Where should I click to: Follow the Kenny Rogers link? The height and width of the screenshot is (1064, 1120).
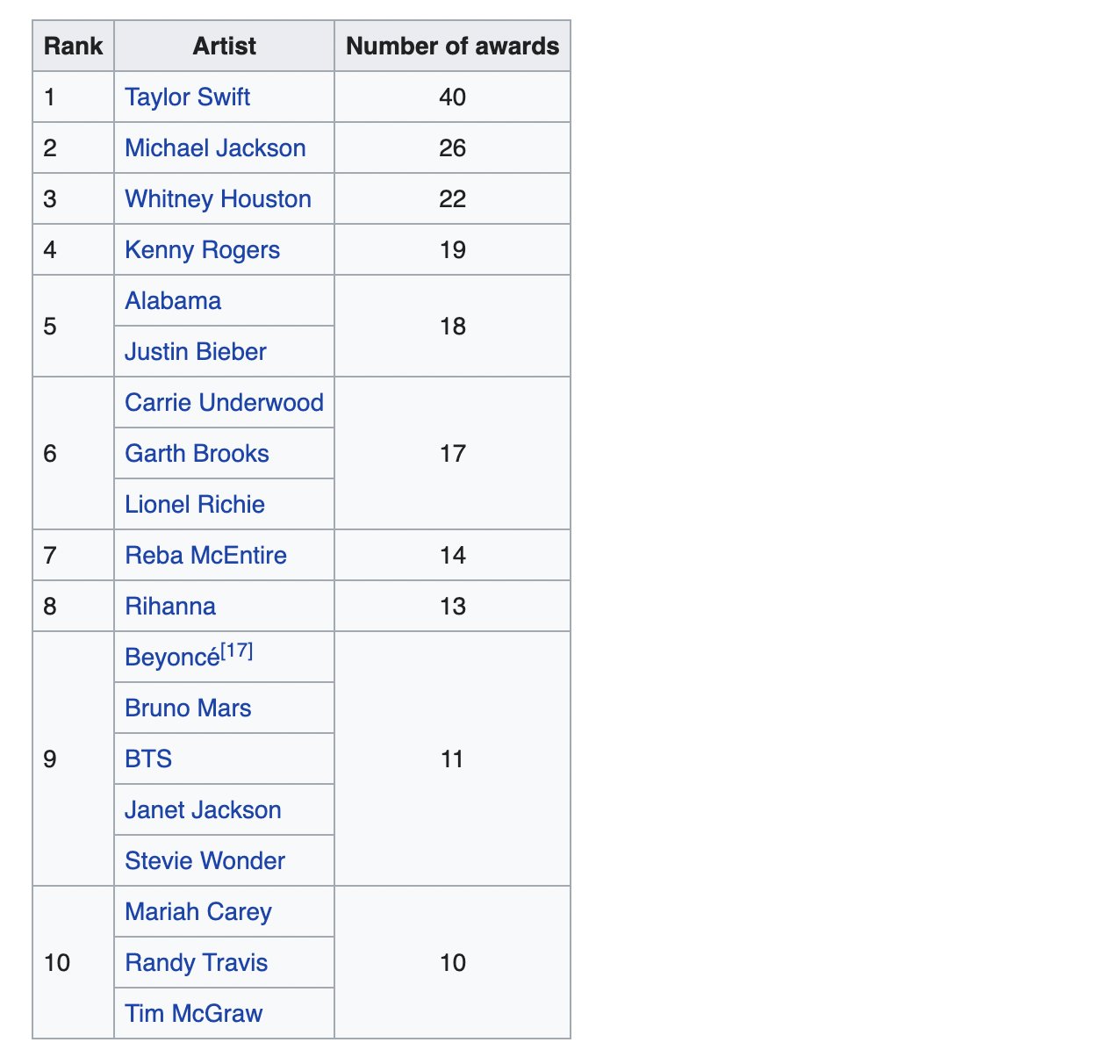click(202, 250)
